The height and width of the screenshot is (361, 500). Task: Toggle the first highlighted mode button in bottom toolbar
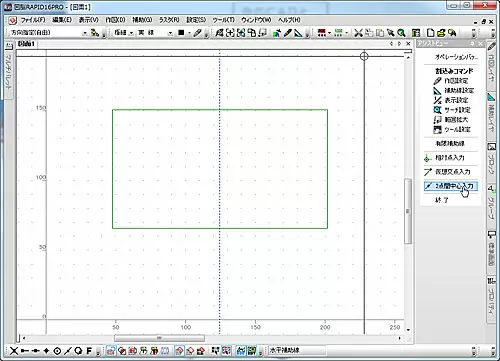click(x=111, y=351)
